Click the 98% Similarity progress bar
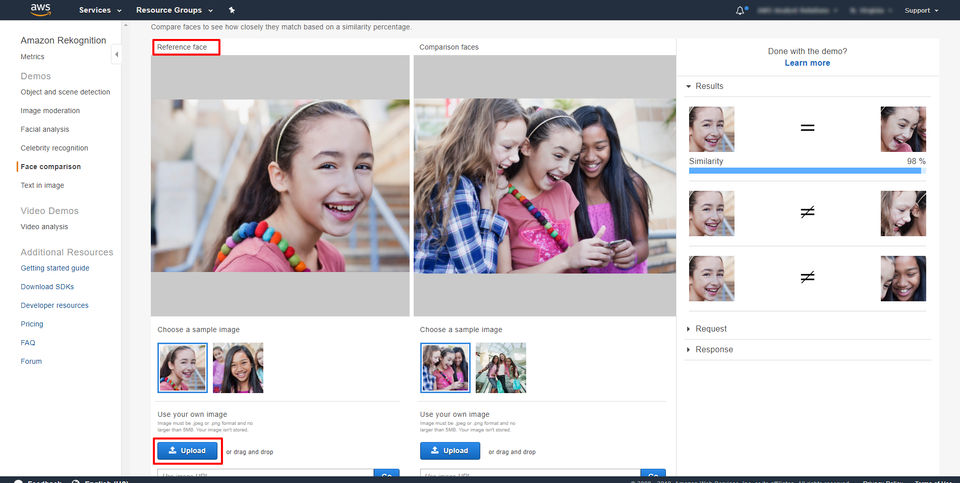The width and height of the screenshot is (960, 483). (807, 171)
